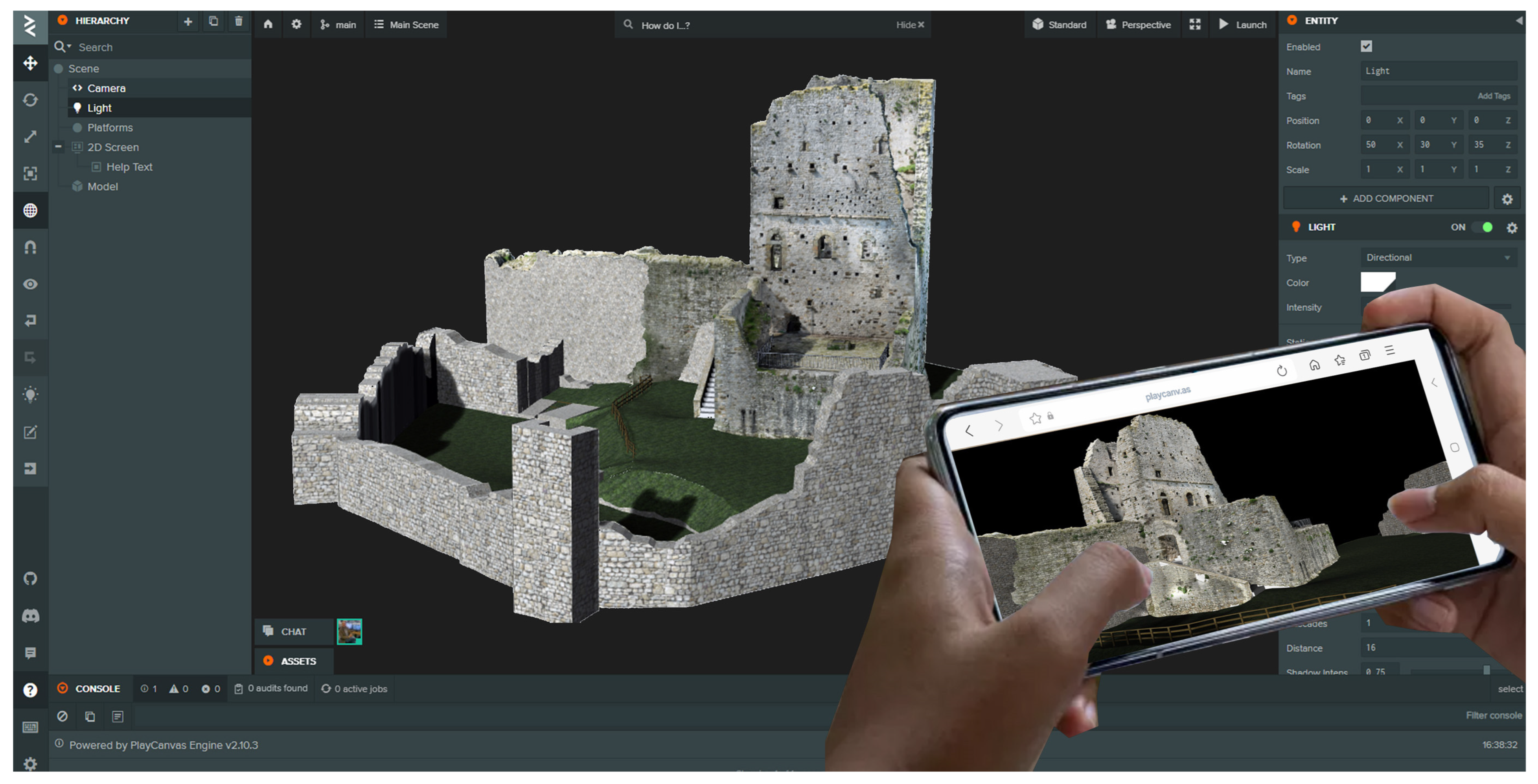Image resolution: width=1538 pixels, height=784 pixels.
Task: Click the Publish arrow icon in left toolbar
Action: pos(30,468)
